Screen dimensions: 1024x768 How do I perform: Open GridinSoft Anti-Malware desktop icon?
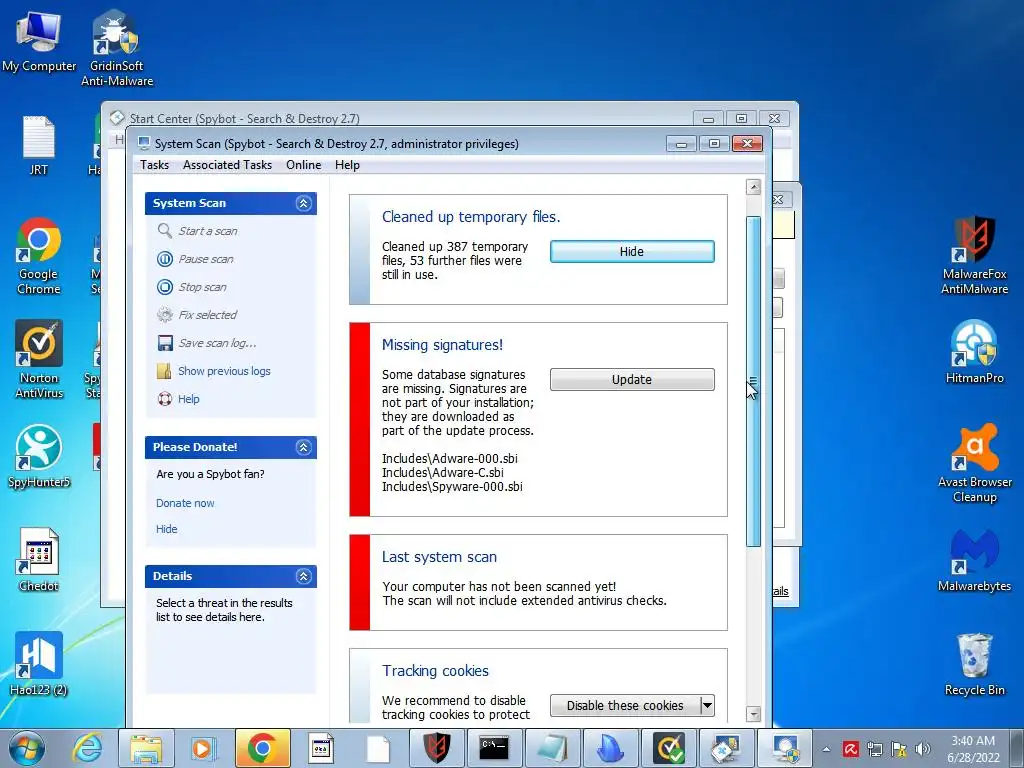[117, 49]
